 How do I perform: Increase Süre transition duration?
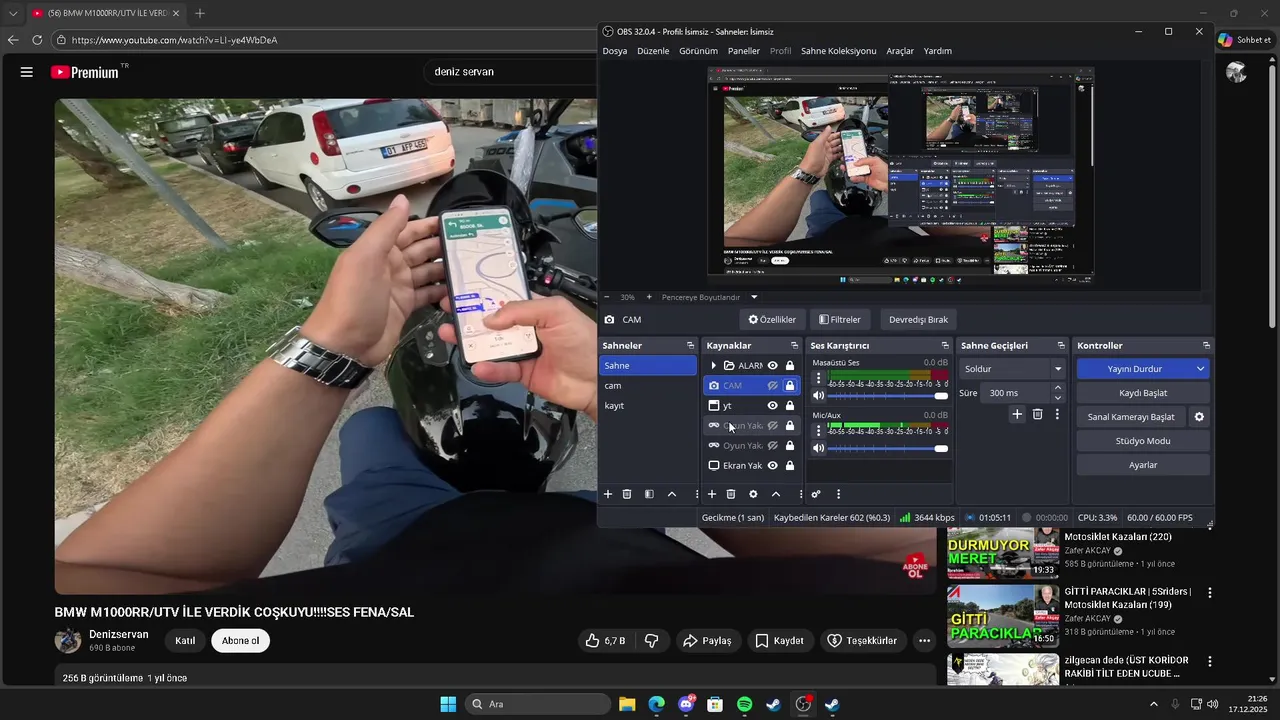(x=1058, y=388)
